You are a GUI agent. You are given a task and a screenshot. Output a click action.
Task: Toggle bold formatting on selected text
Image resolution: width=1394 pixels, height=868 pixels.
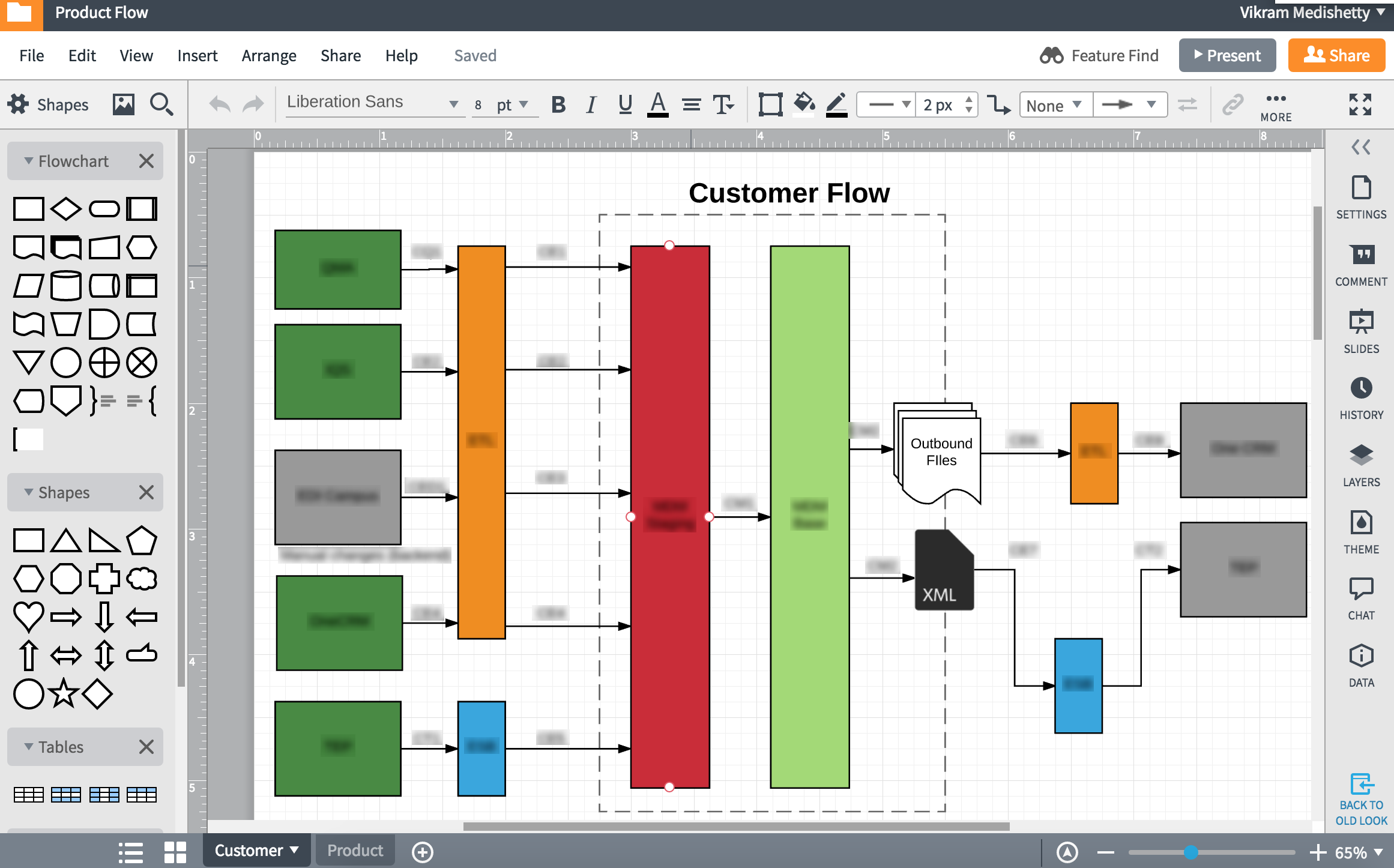point(558,104)
